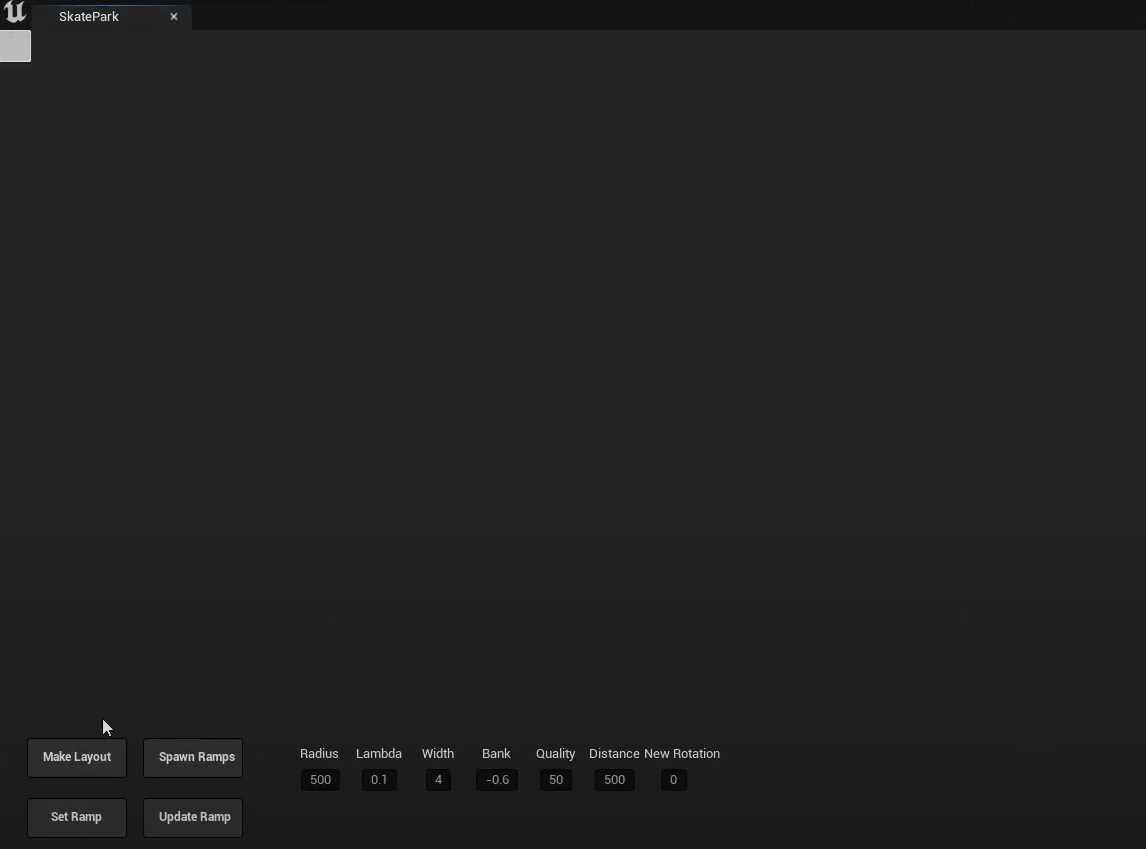Click the Lambda label

[379, 753]
